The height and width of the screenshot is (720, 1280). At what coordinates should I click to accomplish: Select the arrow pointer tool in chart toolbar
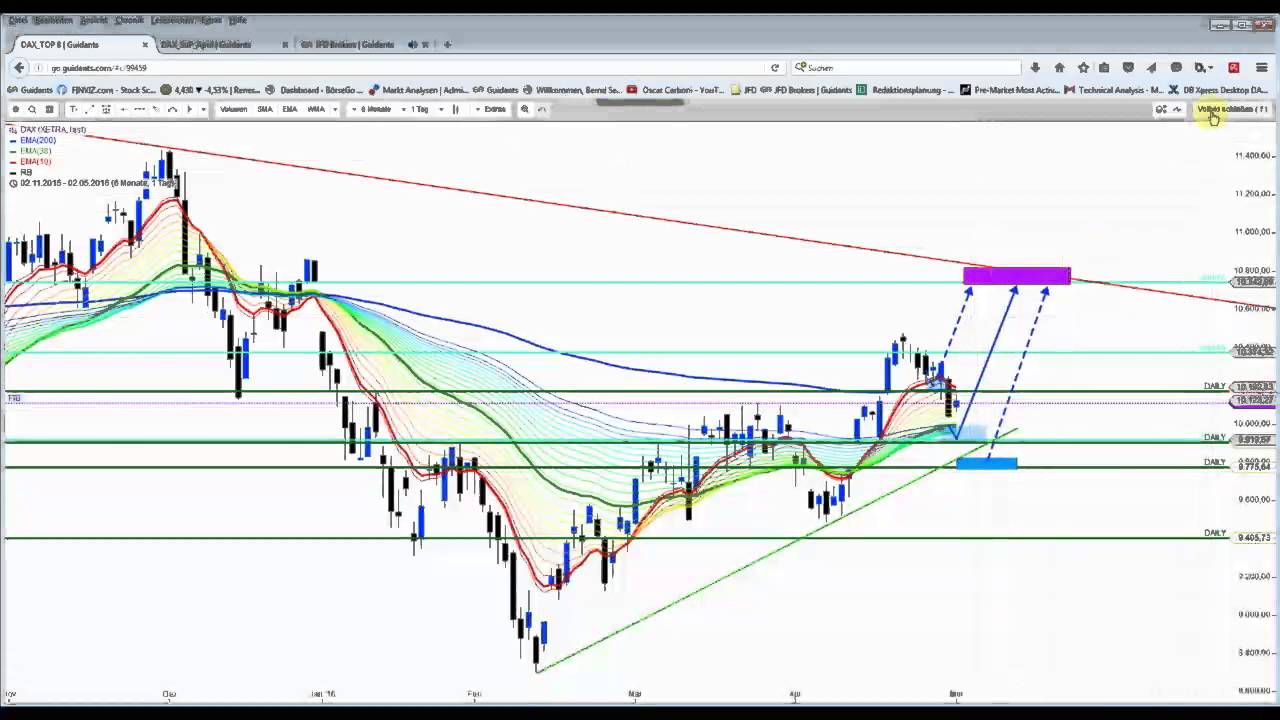tap(188, 109)
